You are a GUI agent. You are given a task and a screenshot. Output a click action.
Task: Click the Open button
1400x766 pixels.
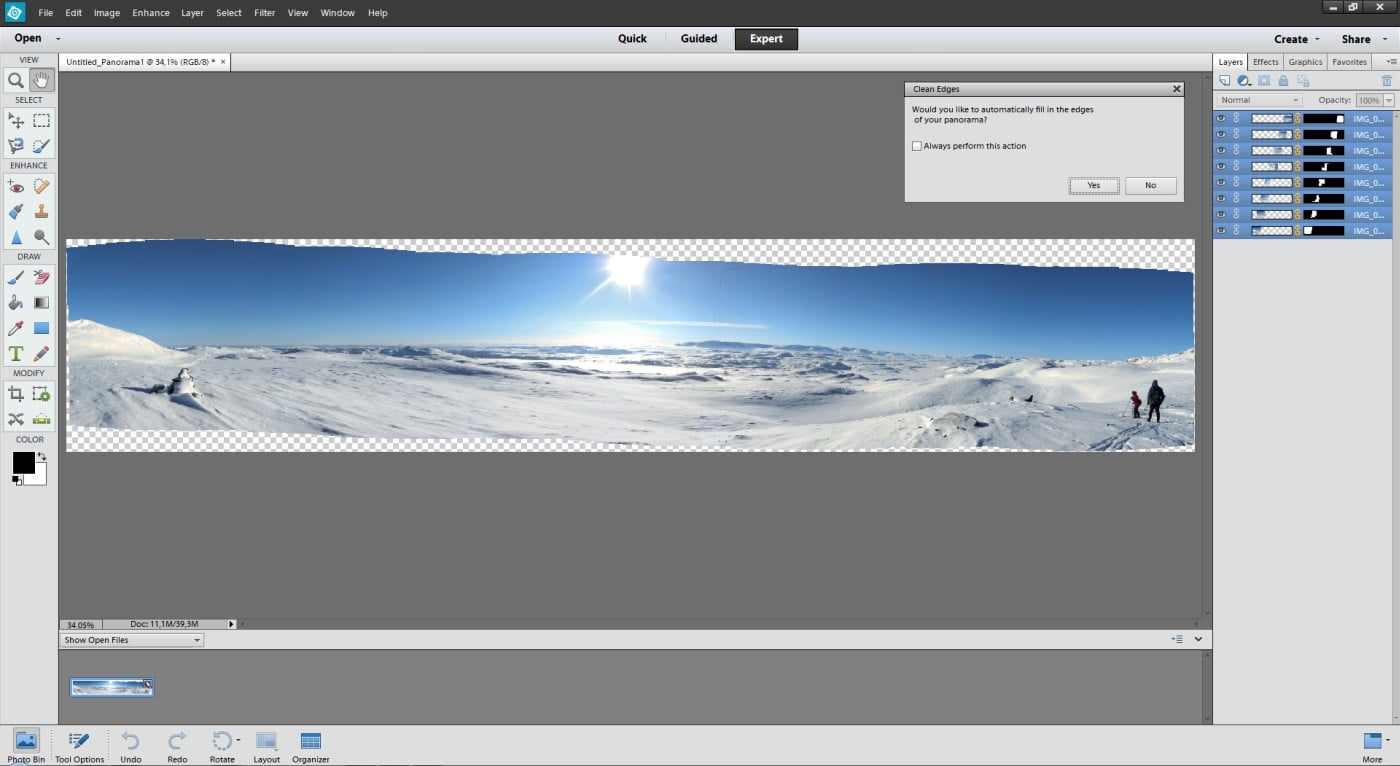(28, 38)
